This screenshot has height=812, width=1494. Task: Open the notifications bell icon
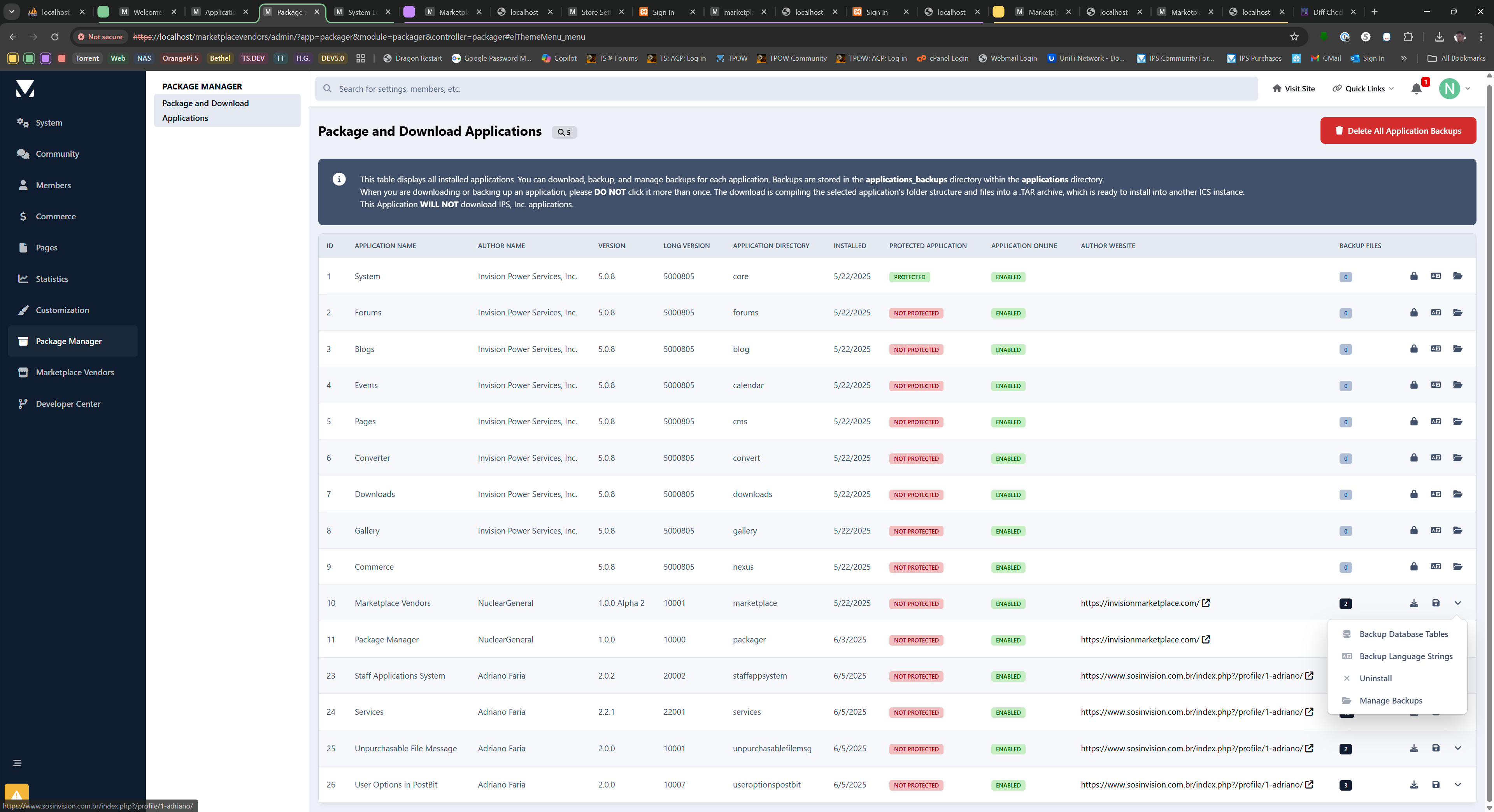[x=1416, y=89]
